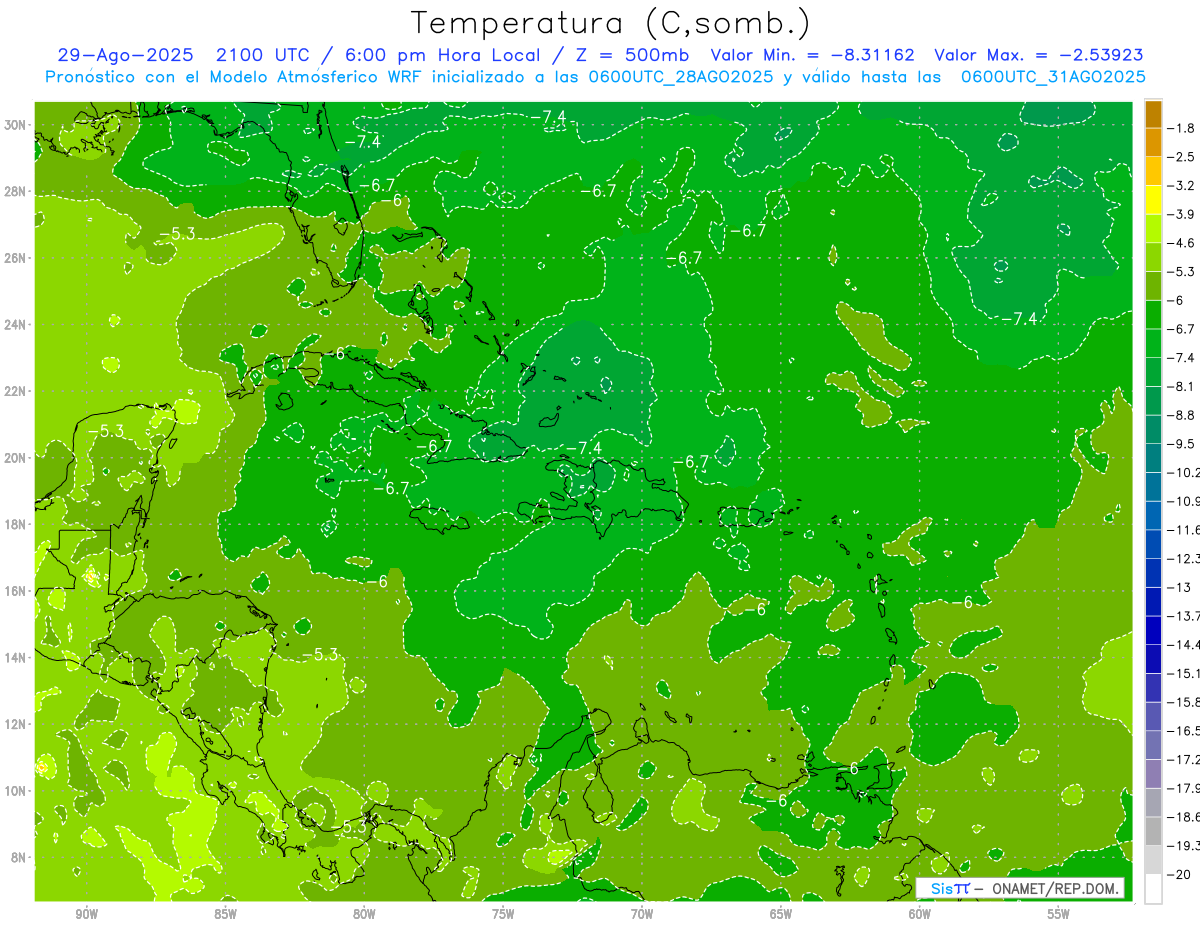Click the -8.8 legend value
This screenshot has width=1200, height=927.
pyautogui.click(x=1182, y=415)
